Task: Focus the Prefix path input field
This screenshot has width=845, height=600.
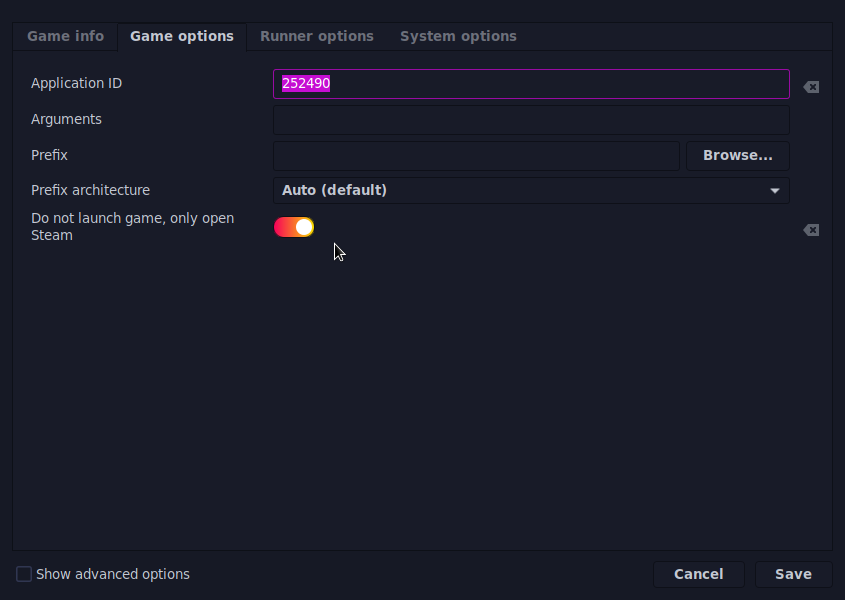Action: [x=476, y=156]
